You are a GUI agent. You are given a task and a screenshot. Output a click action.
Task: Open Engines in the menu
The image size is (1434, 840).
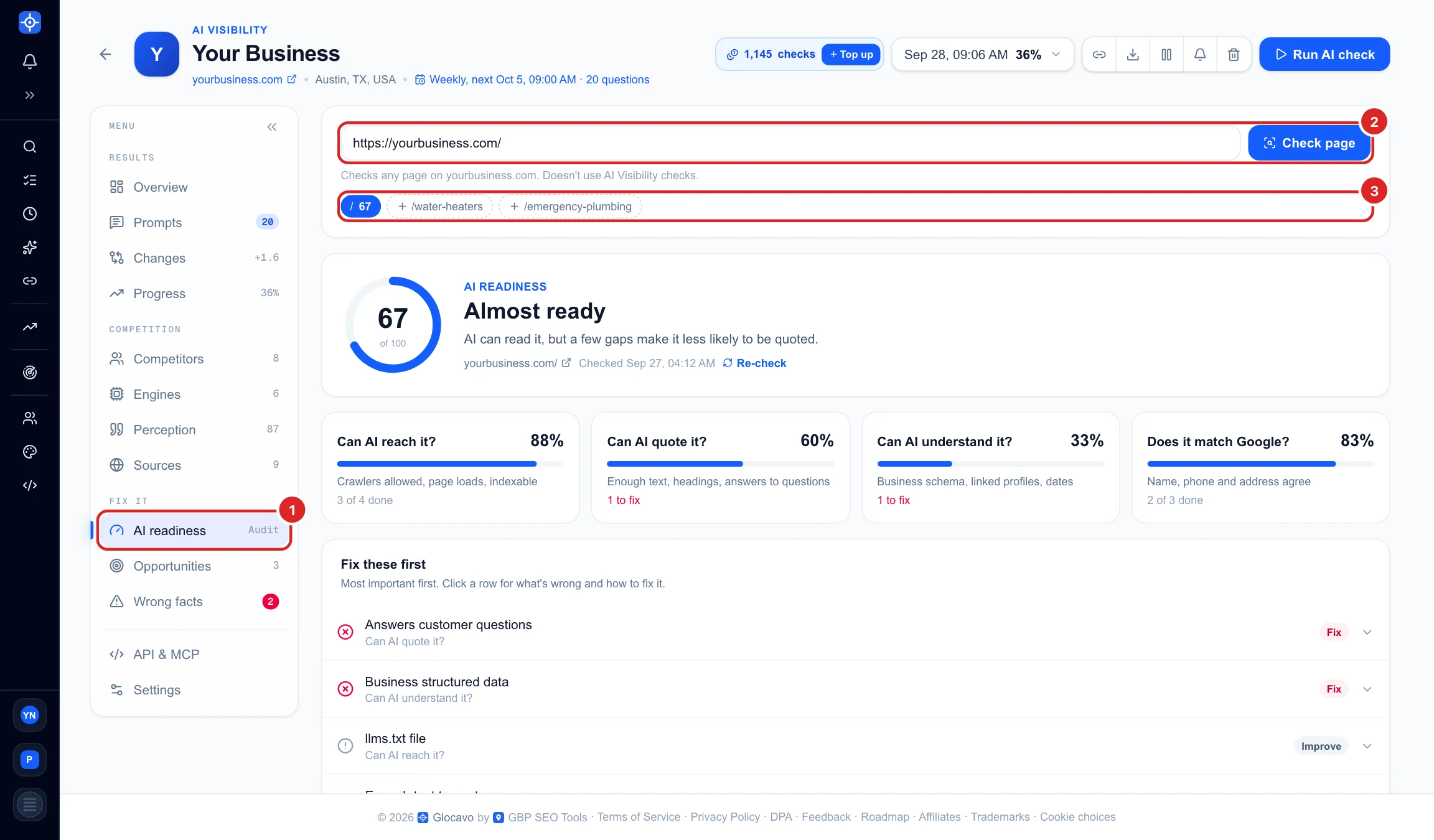194,394
